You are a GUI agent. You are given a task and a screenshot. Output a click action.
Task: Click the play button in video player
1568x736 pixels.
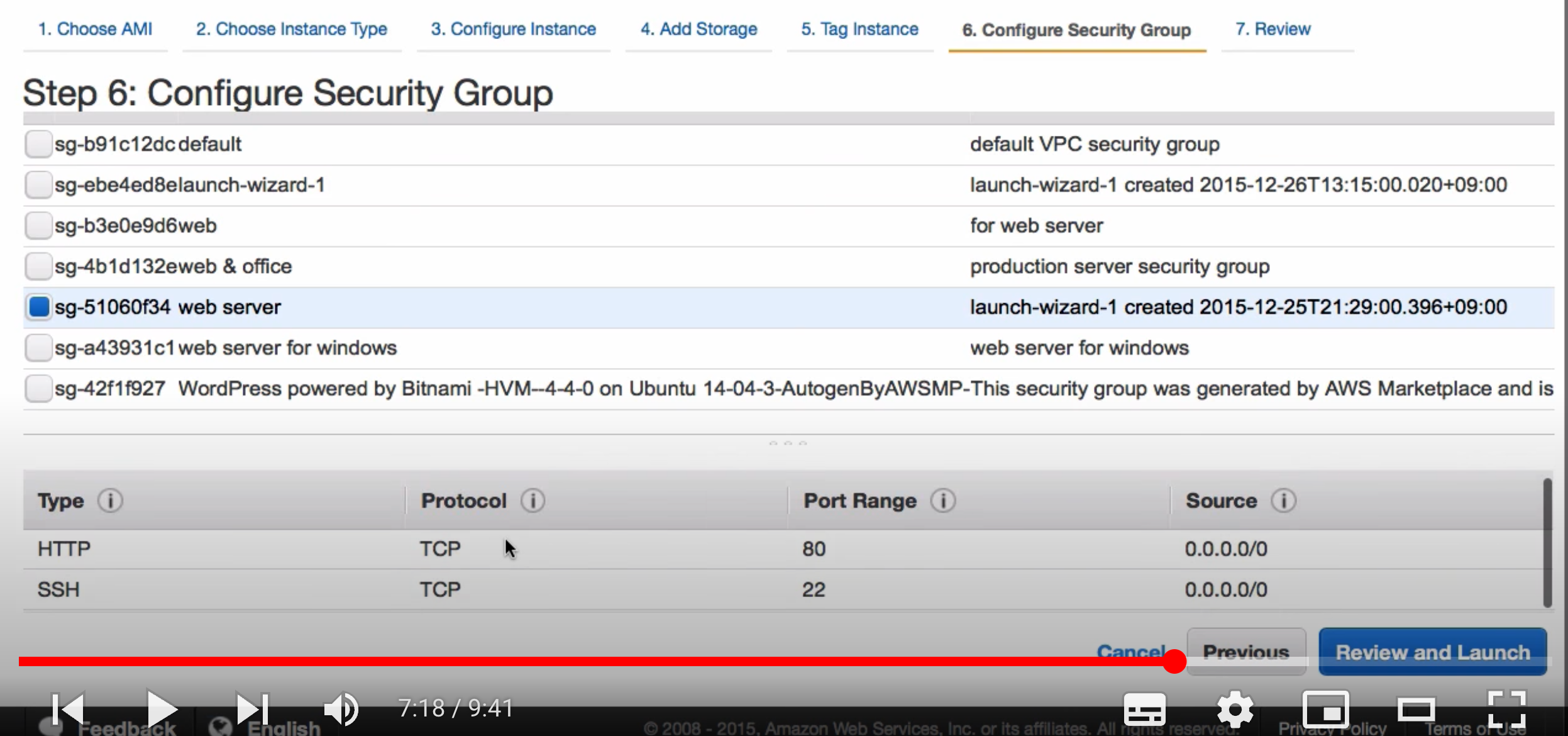coord(162,708)
